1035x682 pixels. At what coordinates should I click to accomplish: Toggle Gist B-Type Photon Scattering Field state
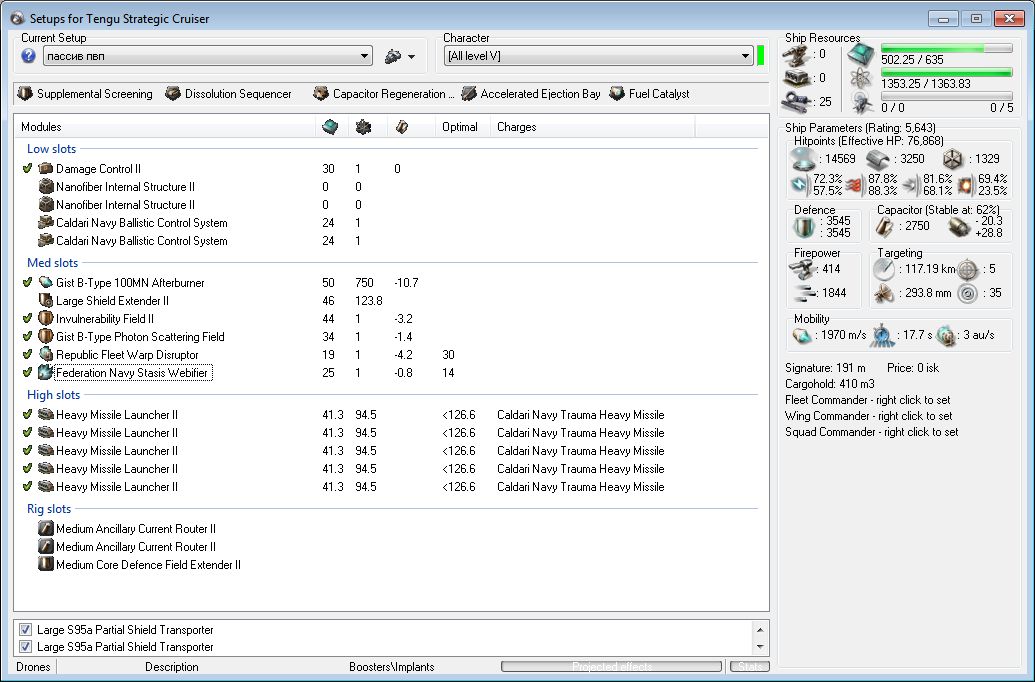(x=27, y=336)
